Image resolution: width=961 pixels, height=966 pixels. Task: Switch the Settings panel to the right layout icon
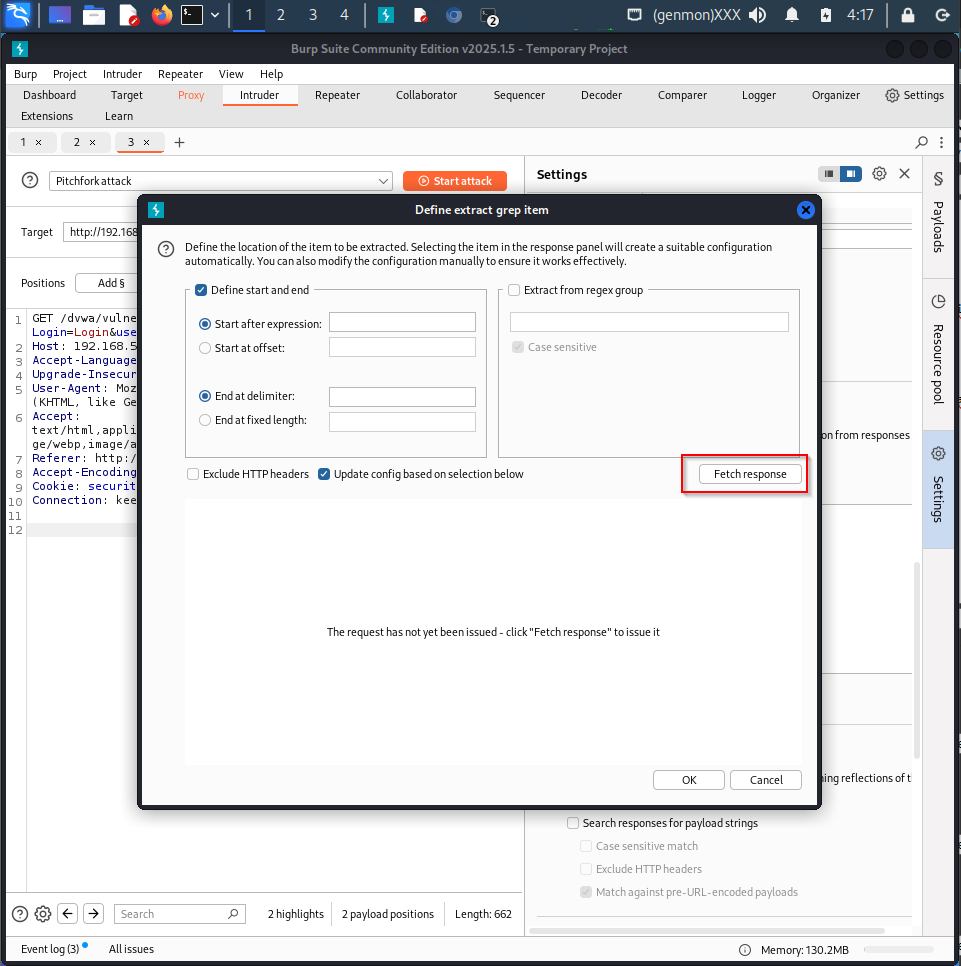(x=851, y=174)
